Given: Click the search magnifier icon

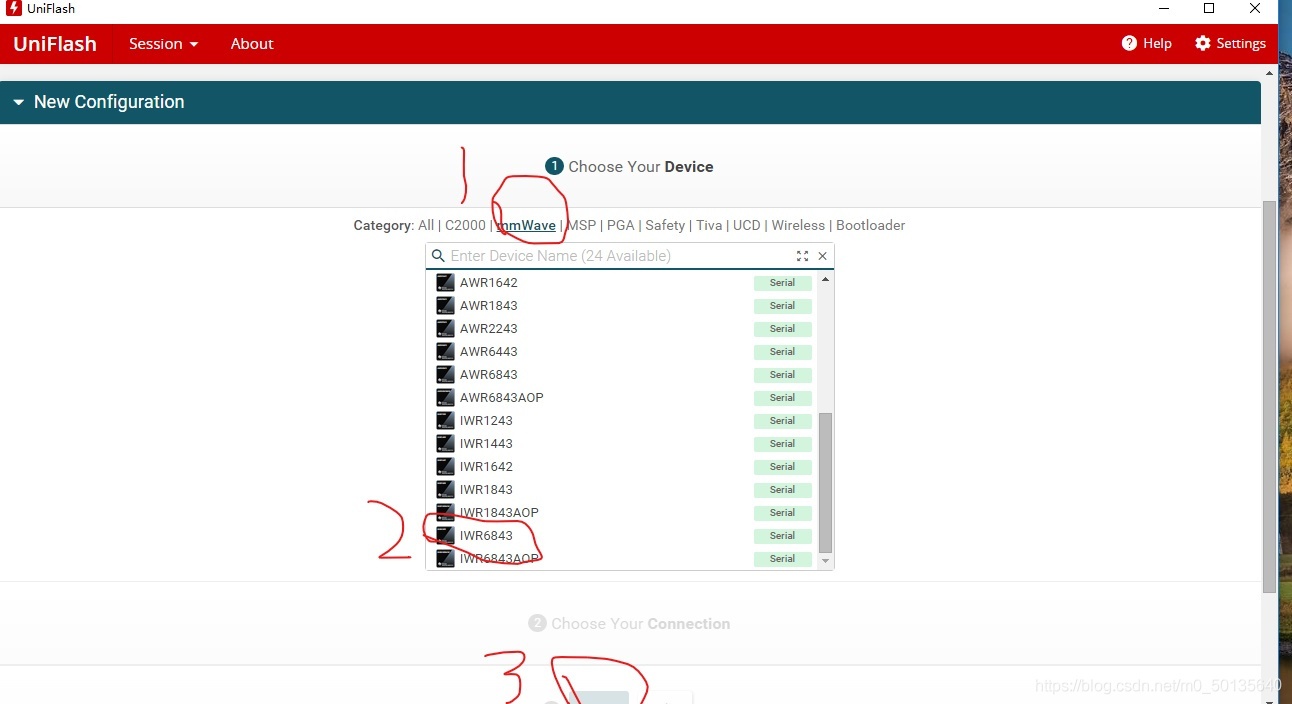Looking at the screenshot, I should click(x=438, y=256).
